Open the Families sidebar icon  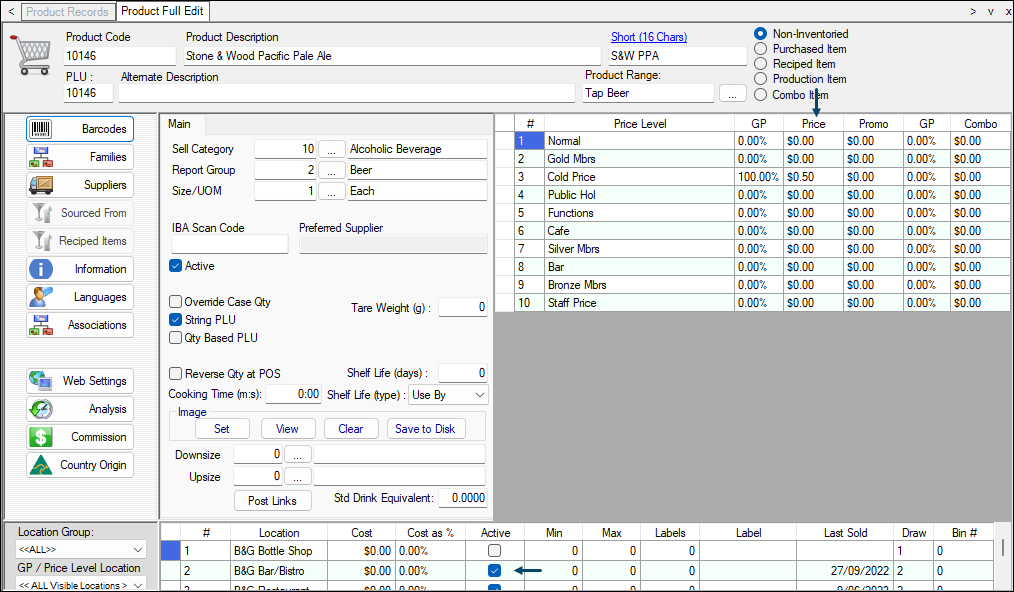(41, 157)
